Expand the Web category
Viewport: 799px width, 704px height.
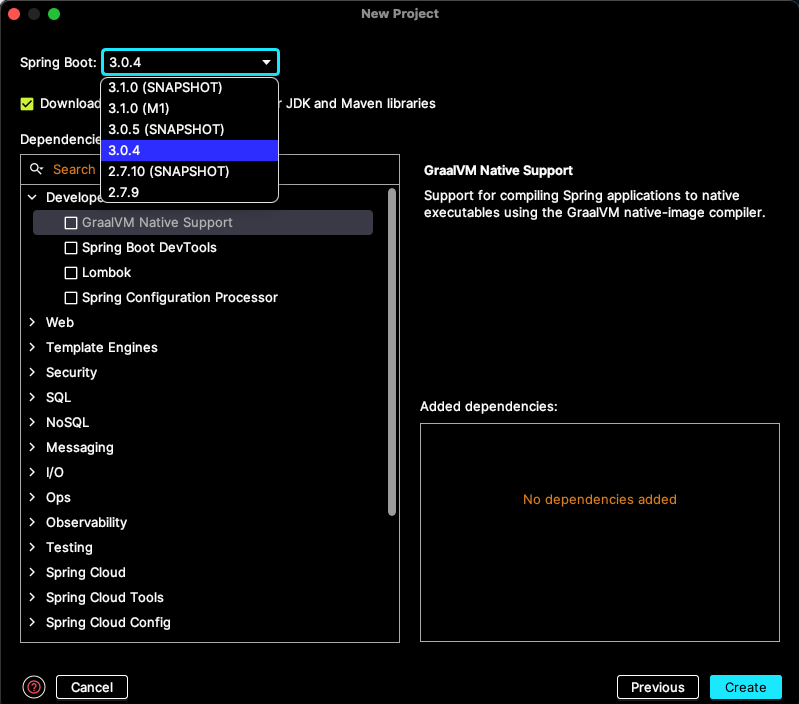(x=32, y=322)
